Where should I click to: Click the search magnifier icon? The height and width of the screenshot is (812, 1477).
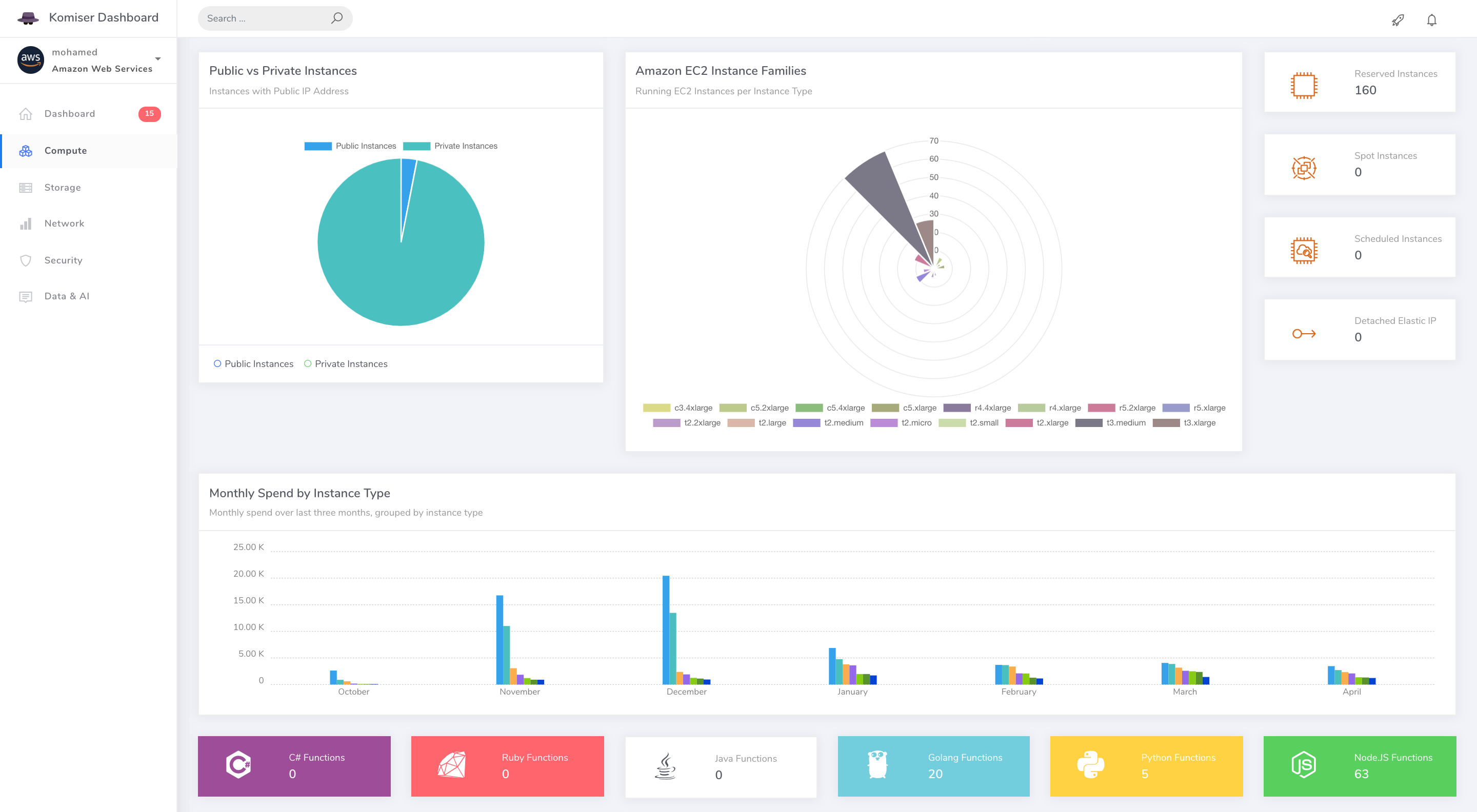tap(337, 18)
